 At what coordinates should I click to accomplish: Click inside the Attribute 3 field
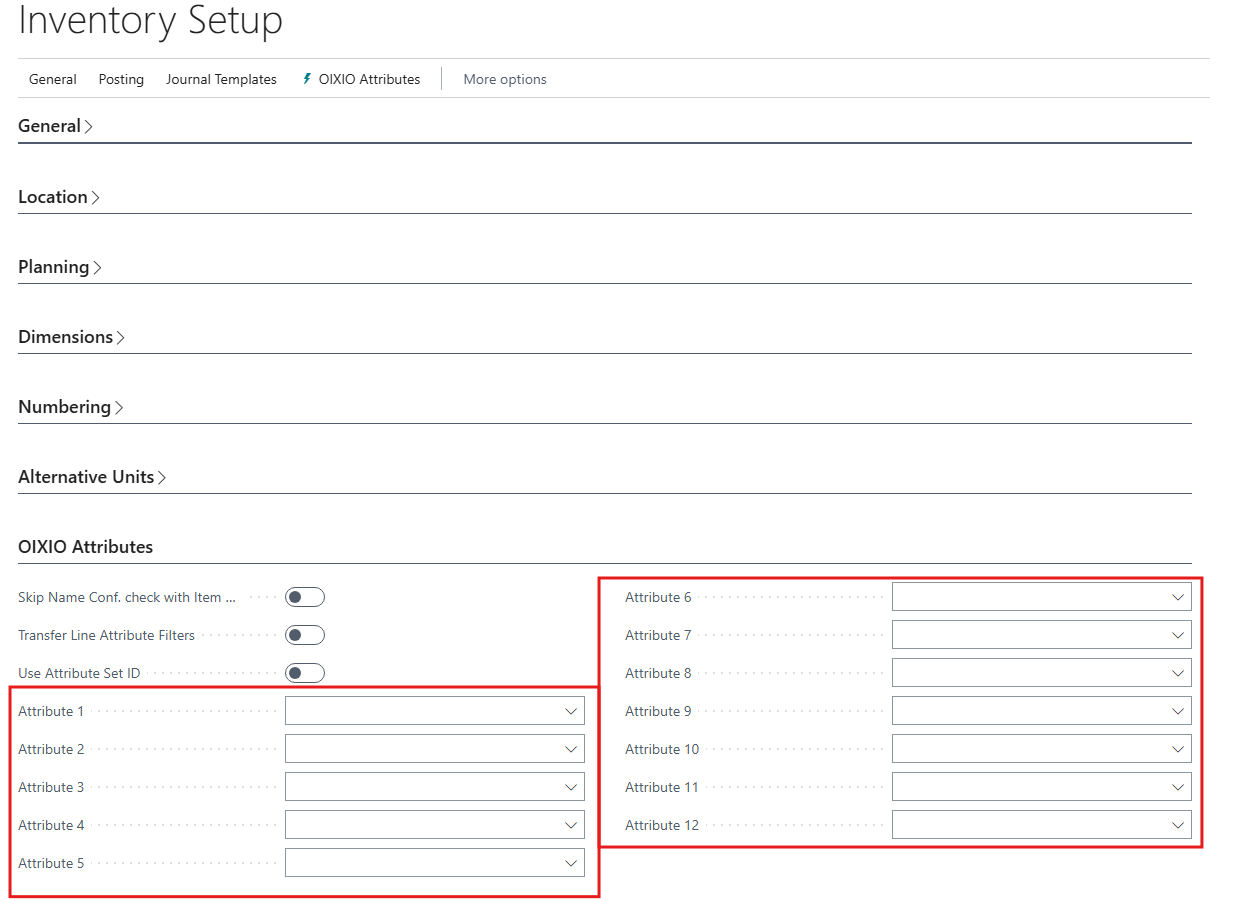[420, 788]
